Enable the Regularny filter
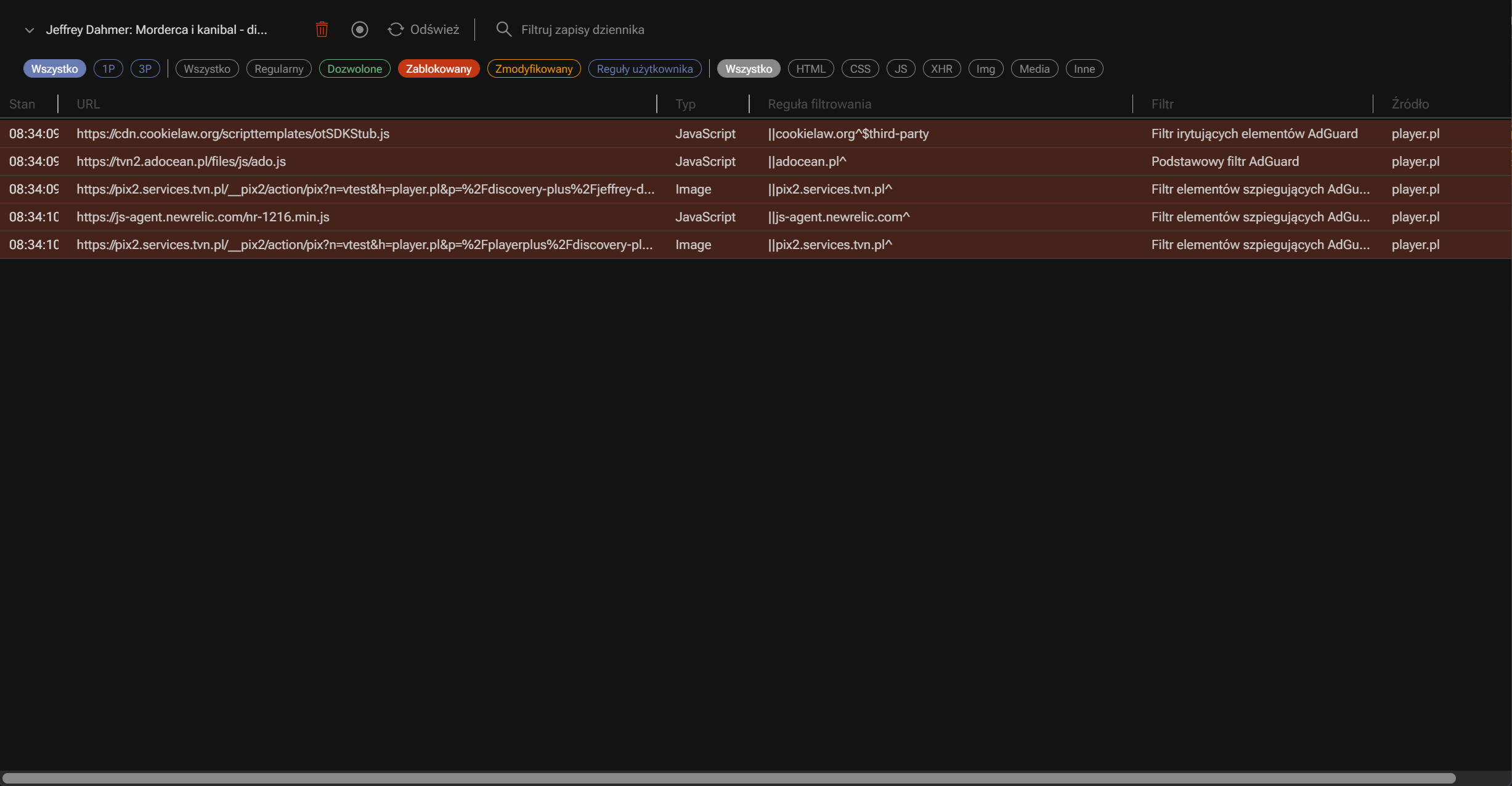Viewport: 1512px width, 786px height. [x=278, y=68]
